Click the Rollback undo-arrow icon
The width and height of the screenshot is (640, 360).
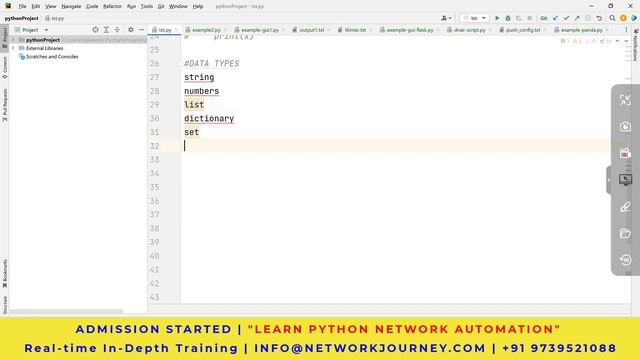pyautogui.click(x=599, y=18)
